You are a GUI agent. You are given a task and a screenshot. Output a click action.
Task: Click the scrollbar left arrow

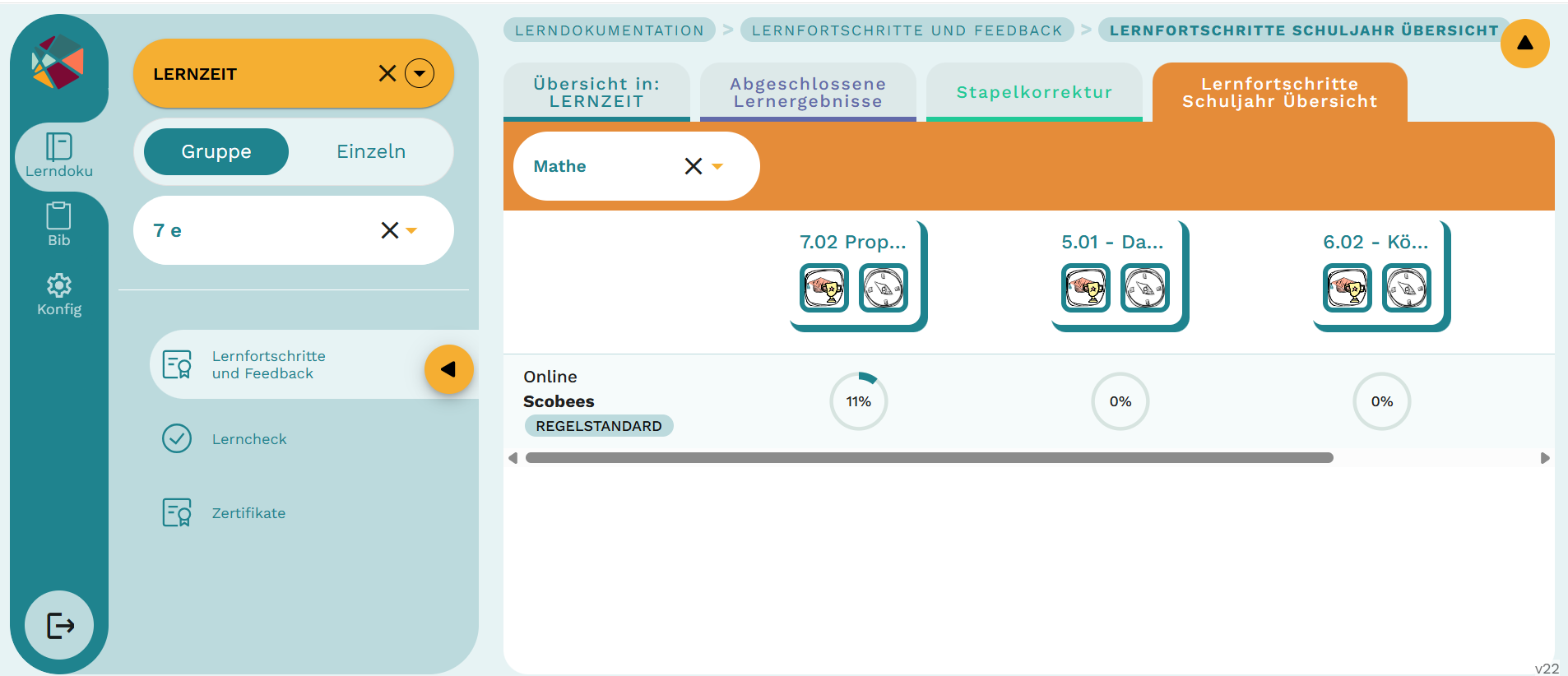(513, 458)
